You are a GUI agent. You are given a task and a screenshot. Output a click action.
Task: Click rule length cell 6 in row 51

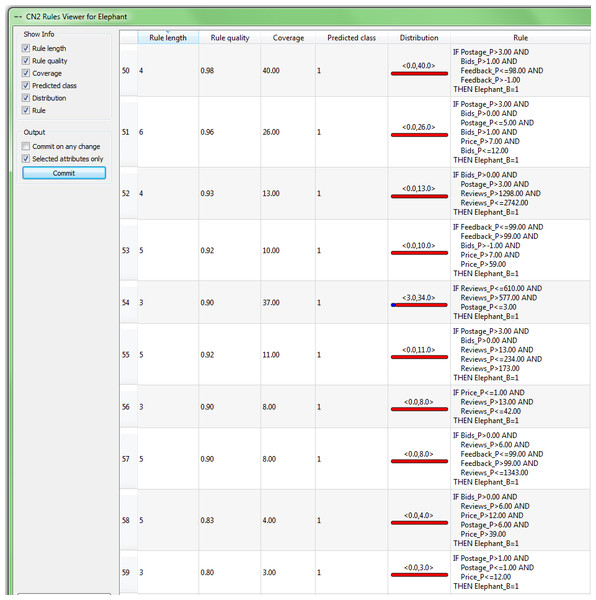(168, 132)
